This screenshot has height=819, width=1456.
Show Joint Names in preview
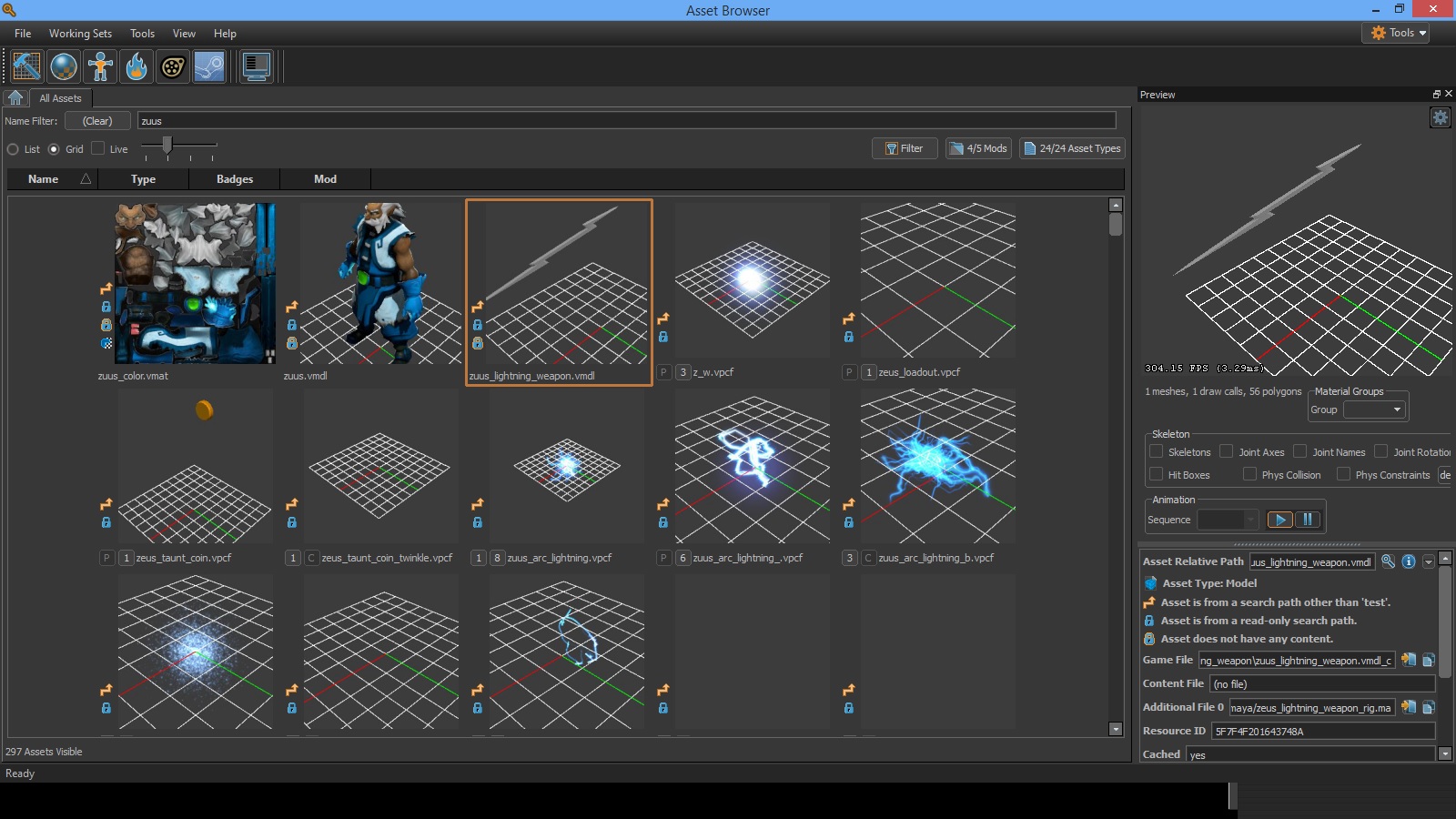point(1299,451)
